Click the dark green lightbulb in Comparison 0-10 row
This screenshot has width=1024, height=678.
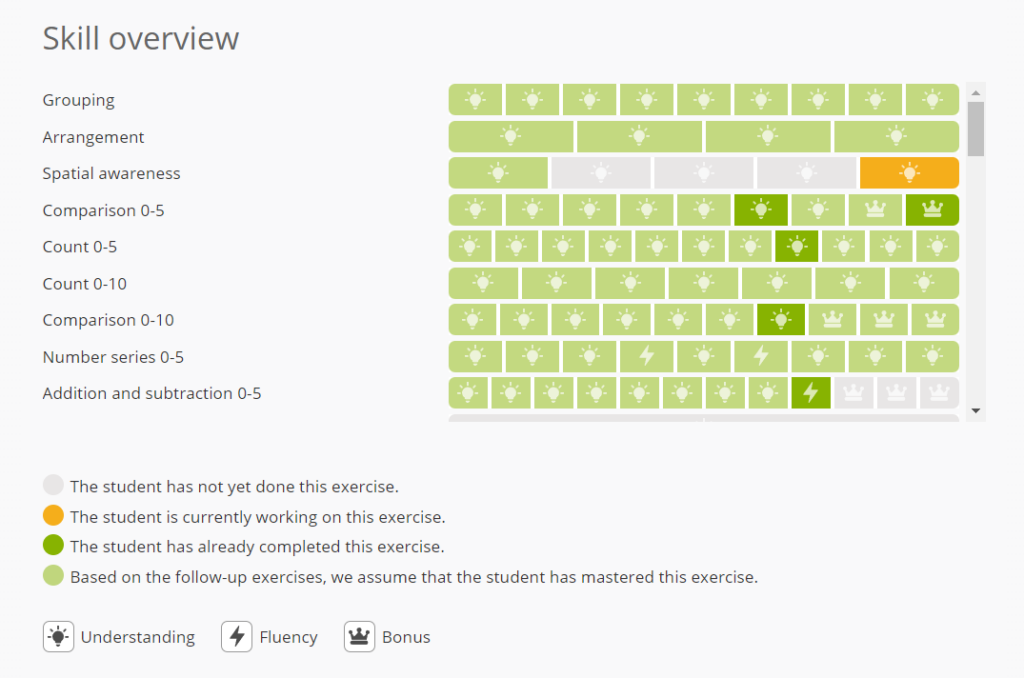780,319
